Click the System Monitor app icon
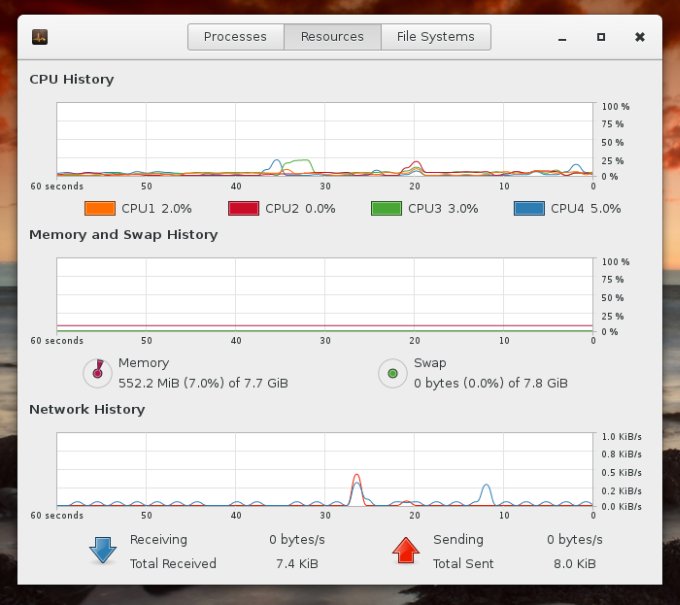This screenshot has width=680, height=605. [39, 37]
